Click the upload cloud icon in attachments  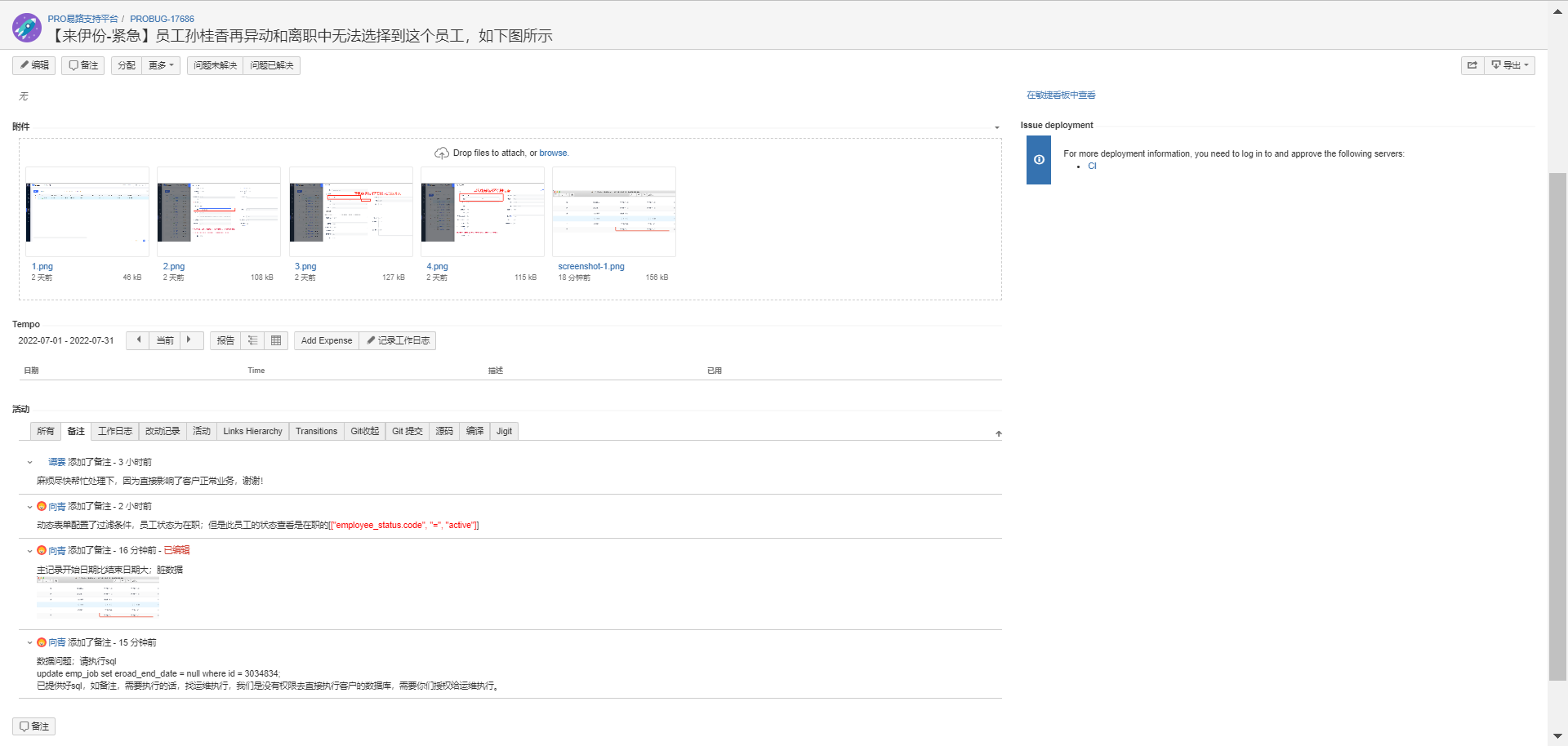(442, 153)
